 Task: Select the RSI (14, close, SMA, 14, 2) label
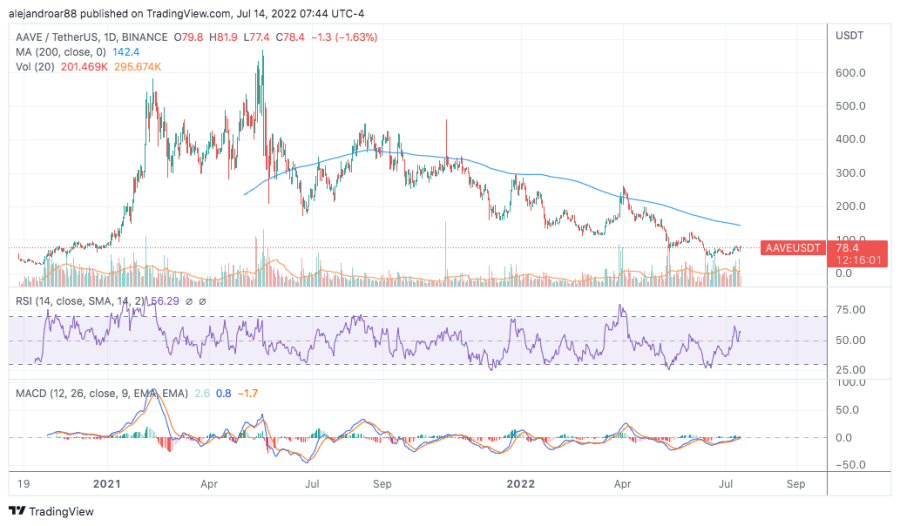[80, 301]
